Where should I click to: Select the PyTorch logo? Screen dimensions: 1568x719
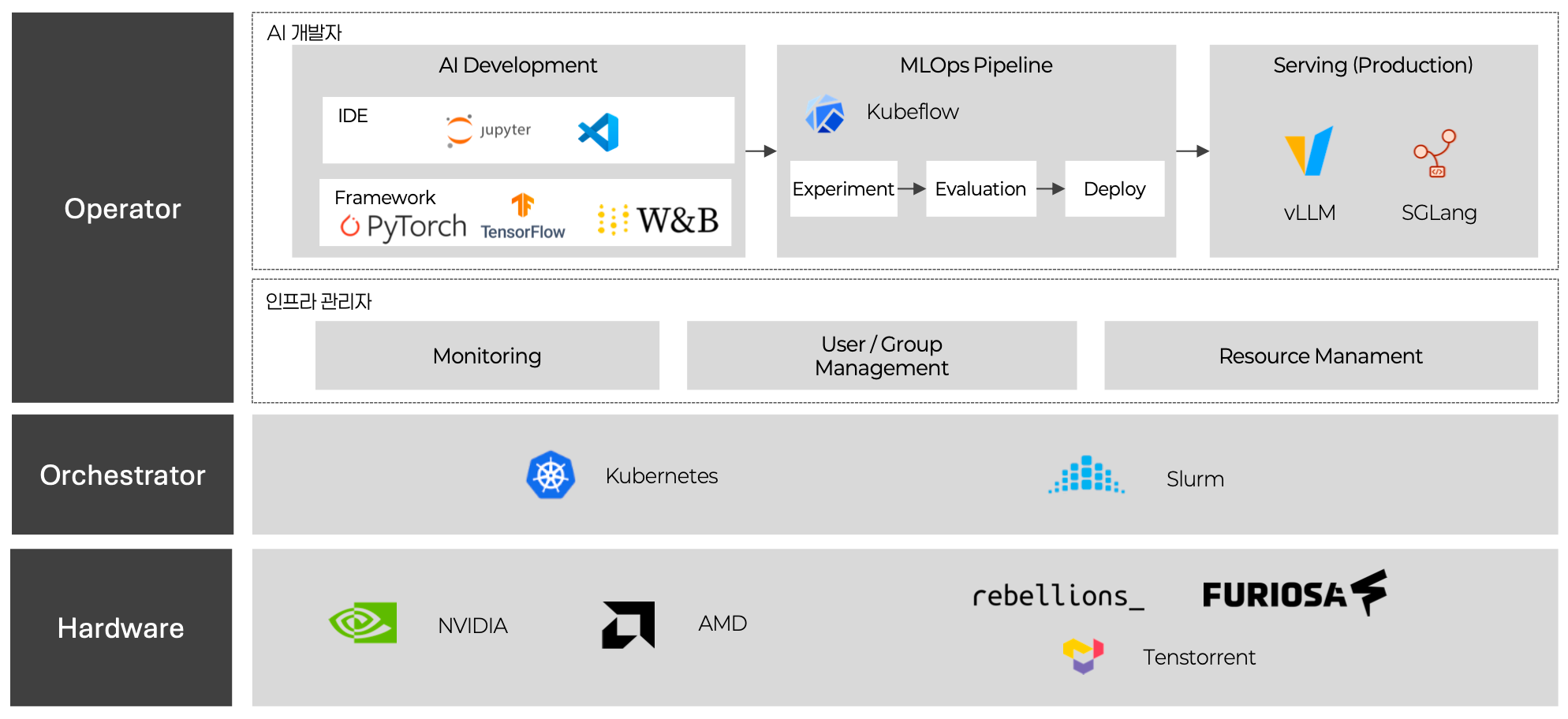(x=404, y=226)
